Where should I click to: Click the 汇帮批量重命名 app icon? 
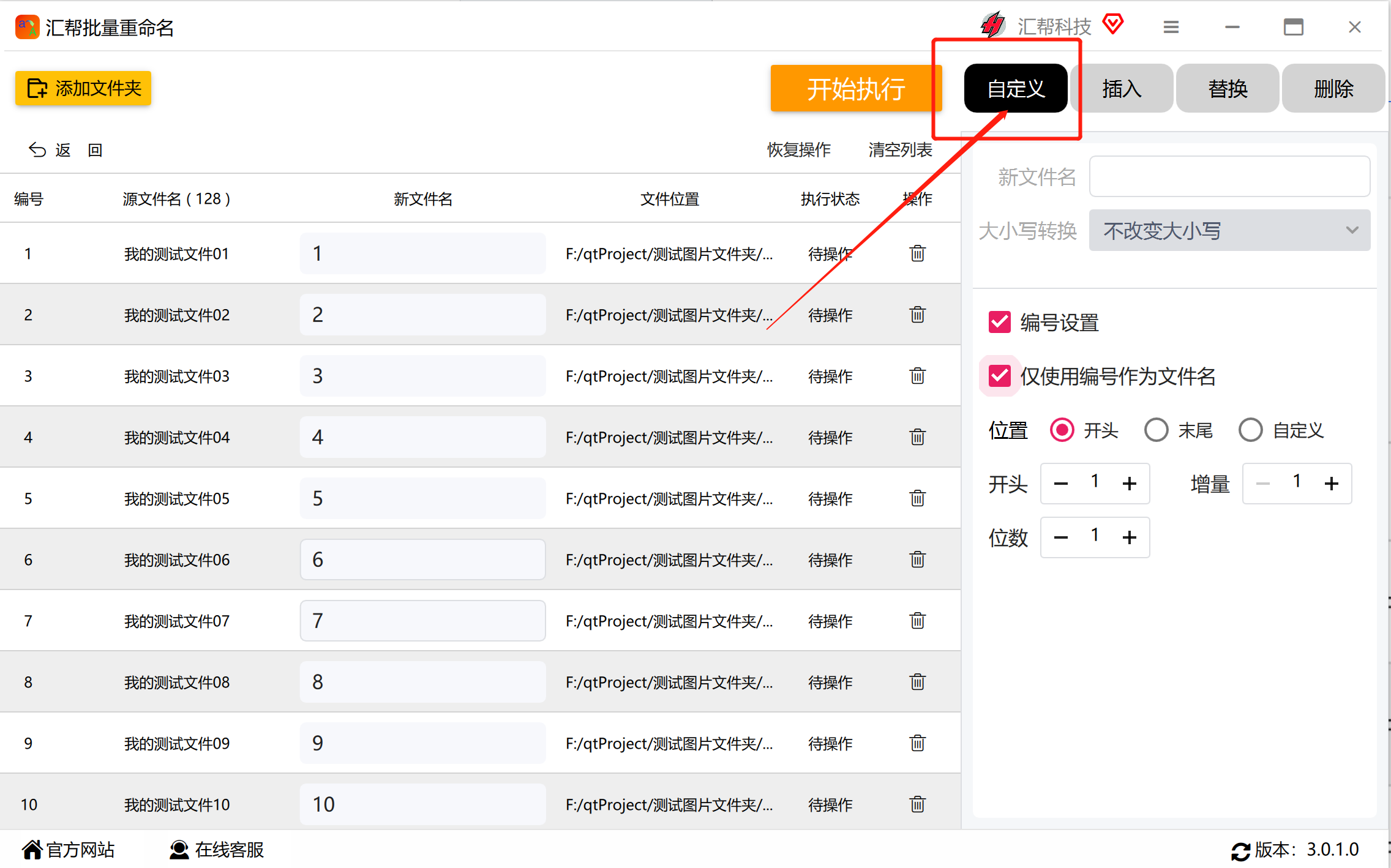[27, 28]
